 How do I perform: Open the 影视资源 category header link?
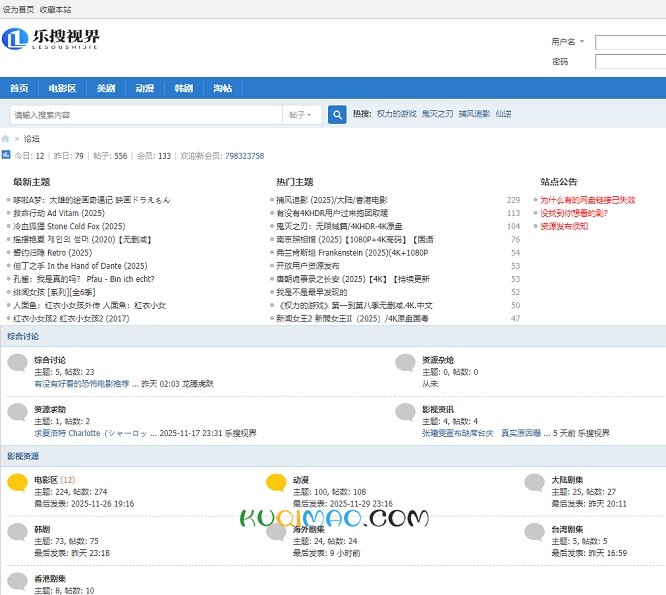(23, 456)
